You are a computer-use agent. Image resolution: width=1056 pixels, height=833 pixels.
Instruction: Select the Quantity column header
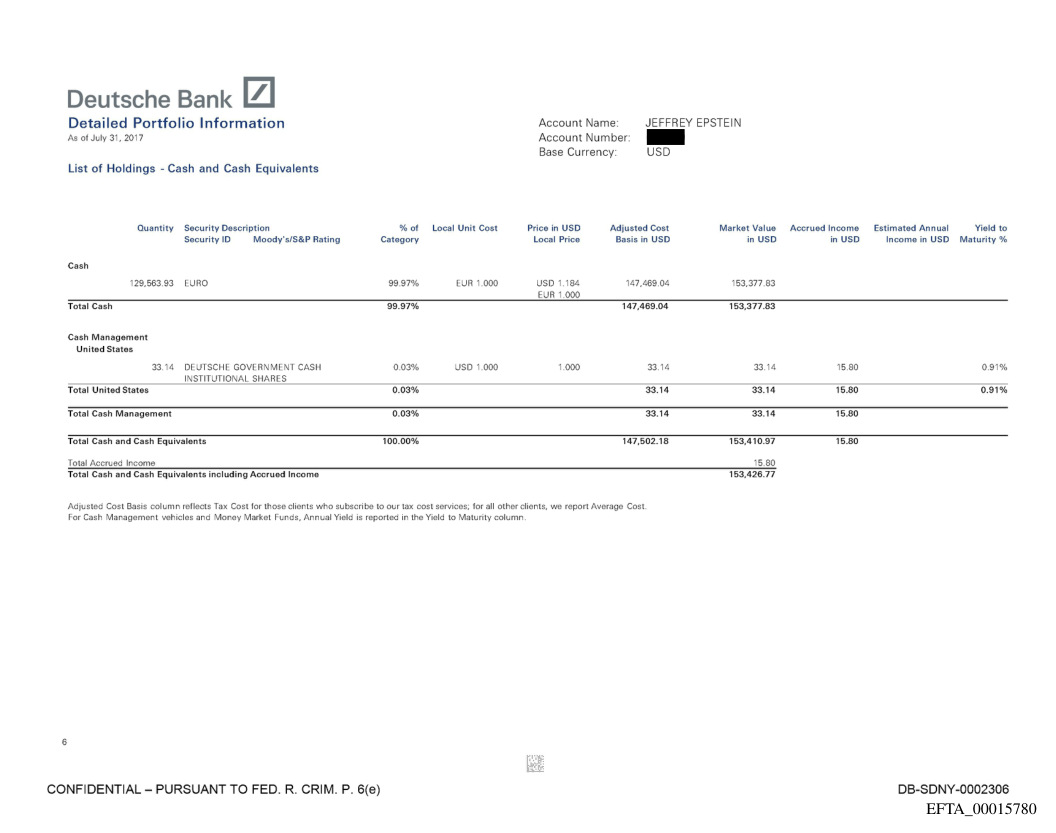coord(155,228)
